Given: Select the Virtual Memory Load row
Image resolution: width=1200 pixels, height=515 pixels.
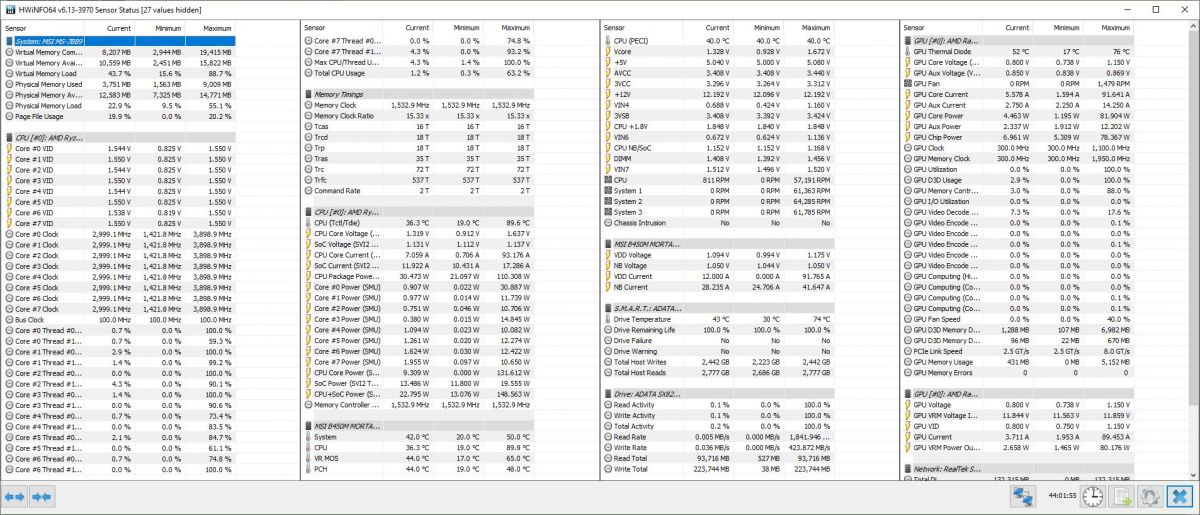Looking at the screenshot, I should [x=118, y=73].
